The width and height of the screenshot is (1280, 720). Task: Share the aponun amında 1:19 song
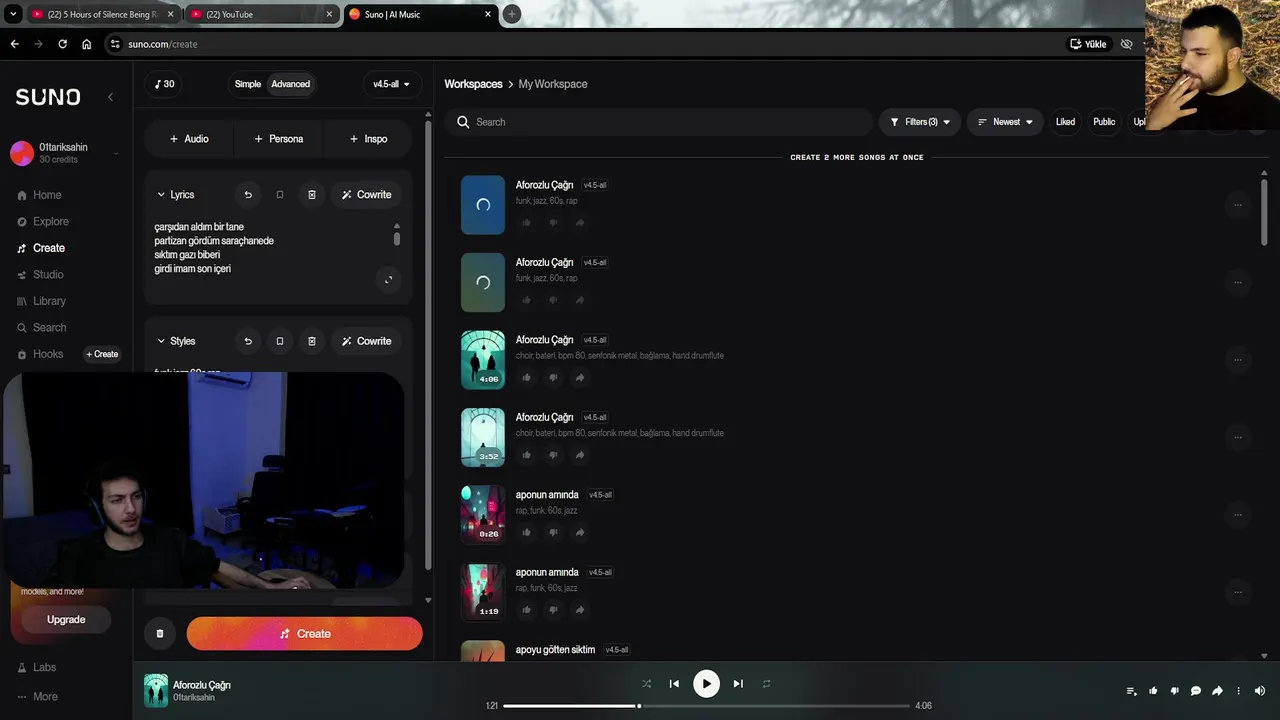[580, 610]
